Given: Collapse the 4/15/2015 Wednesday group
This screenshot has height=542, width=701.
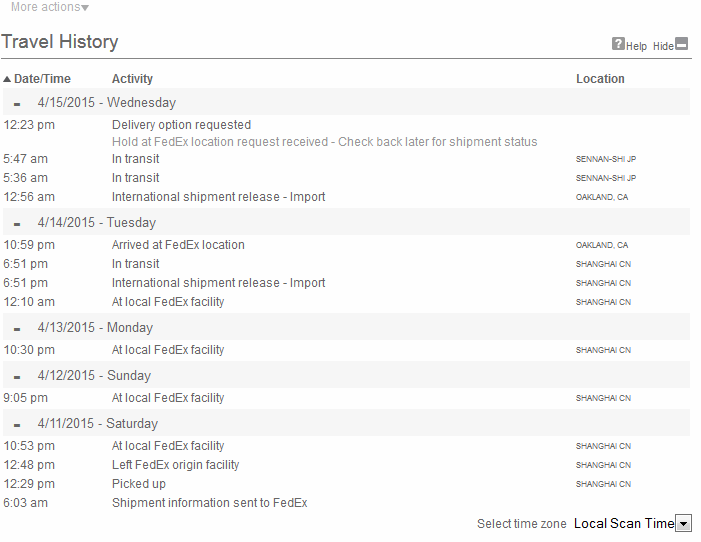Looking at the screenshot, I should click(17, 104).
